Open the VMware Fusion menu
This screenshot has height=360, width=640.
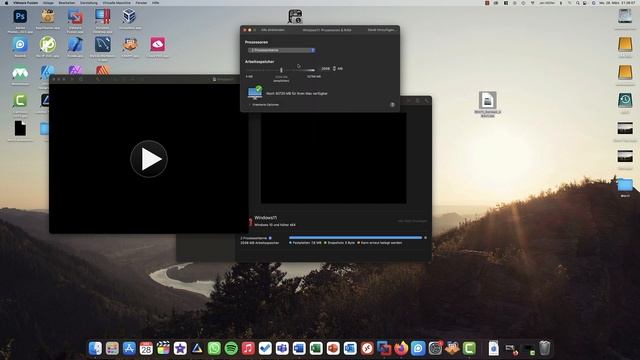coord(25,3)
